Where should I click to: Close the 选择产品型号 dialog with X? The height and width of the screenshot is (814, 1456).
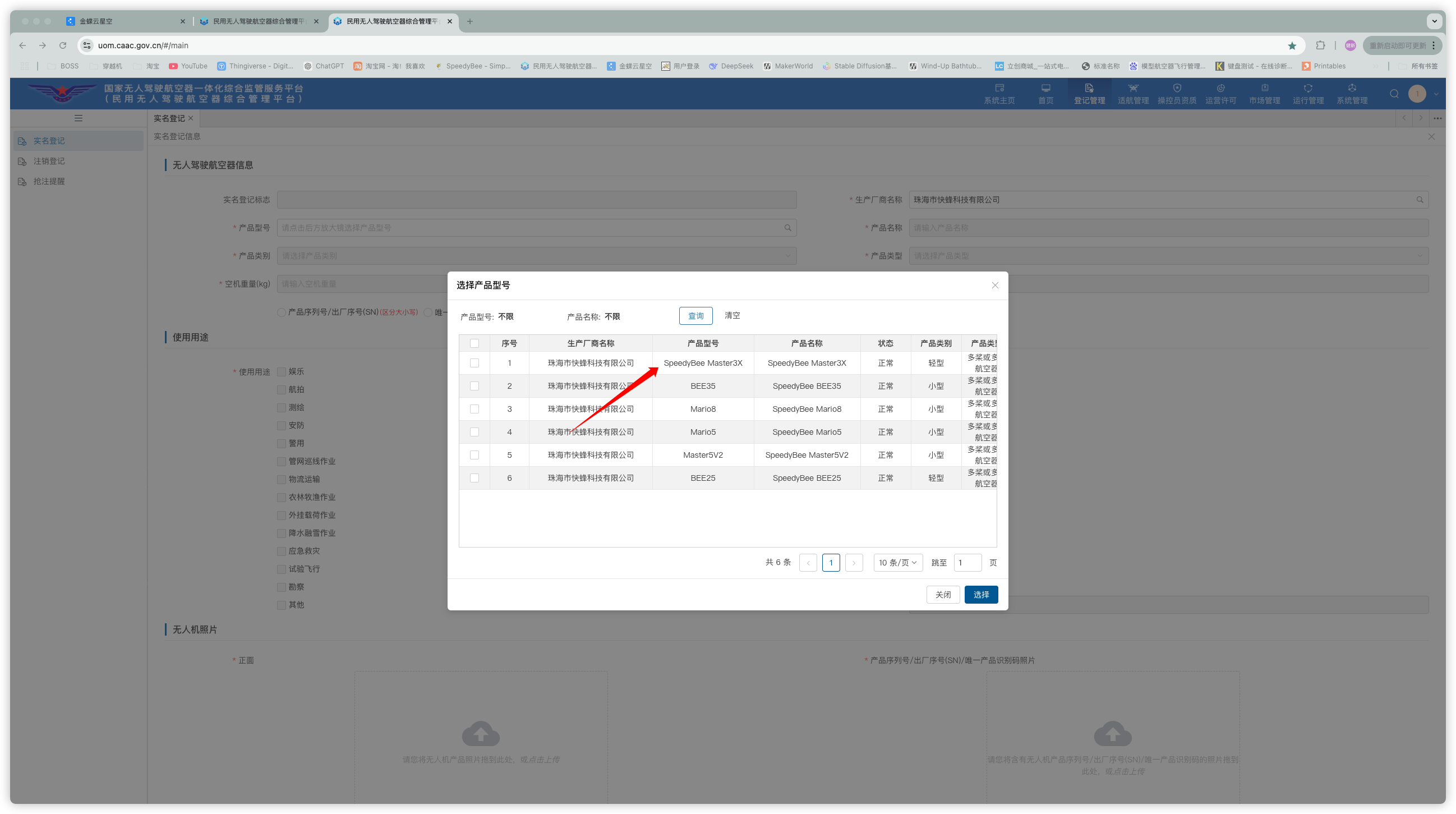996,286
